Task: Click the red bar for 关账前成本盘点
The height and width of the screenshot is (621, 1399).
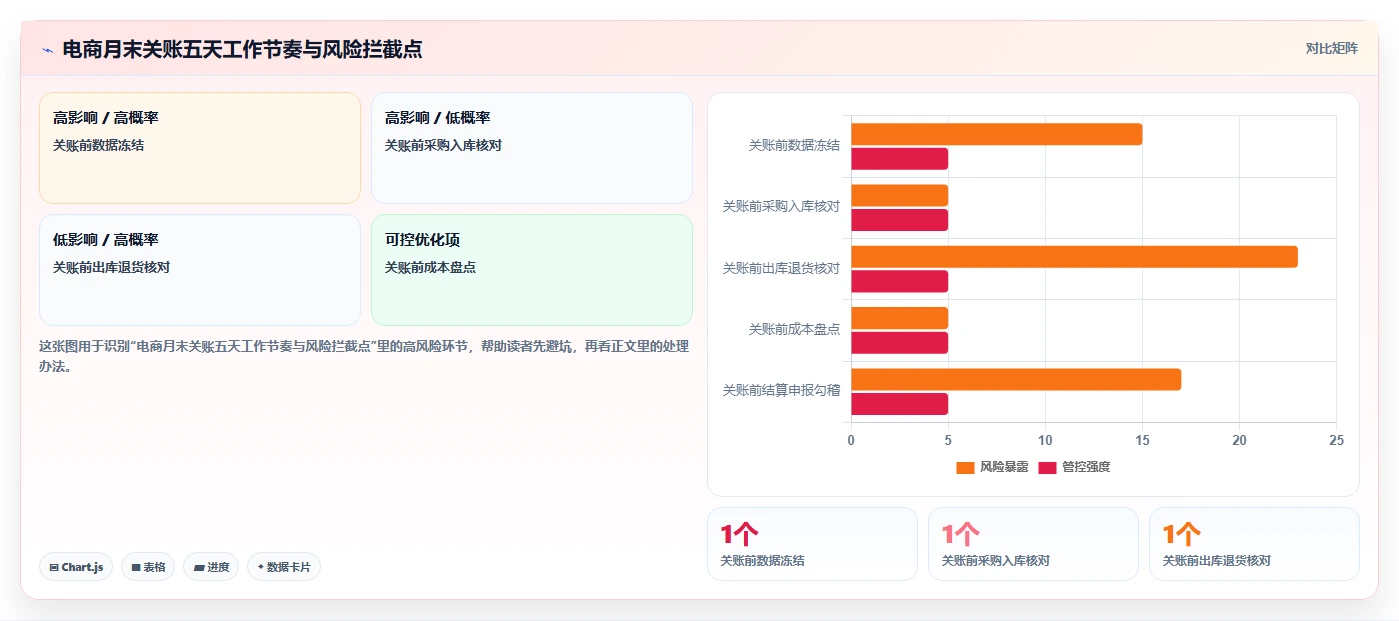Action: click(x=899, y=343)
